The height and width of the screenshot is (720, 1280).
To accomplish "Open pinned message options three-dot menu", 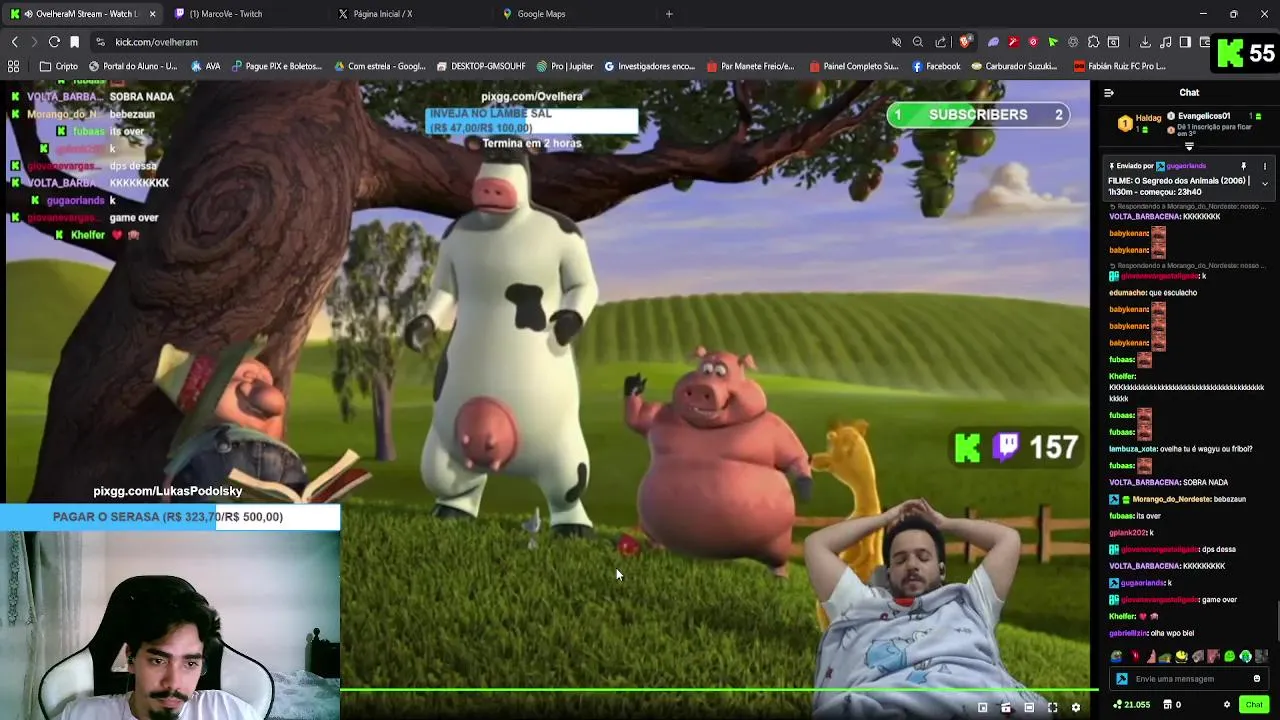I will tap(1264, 166).
